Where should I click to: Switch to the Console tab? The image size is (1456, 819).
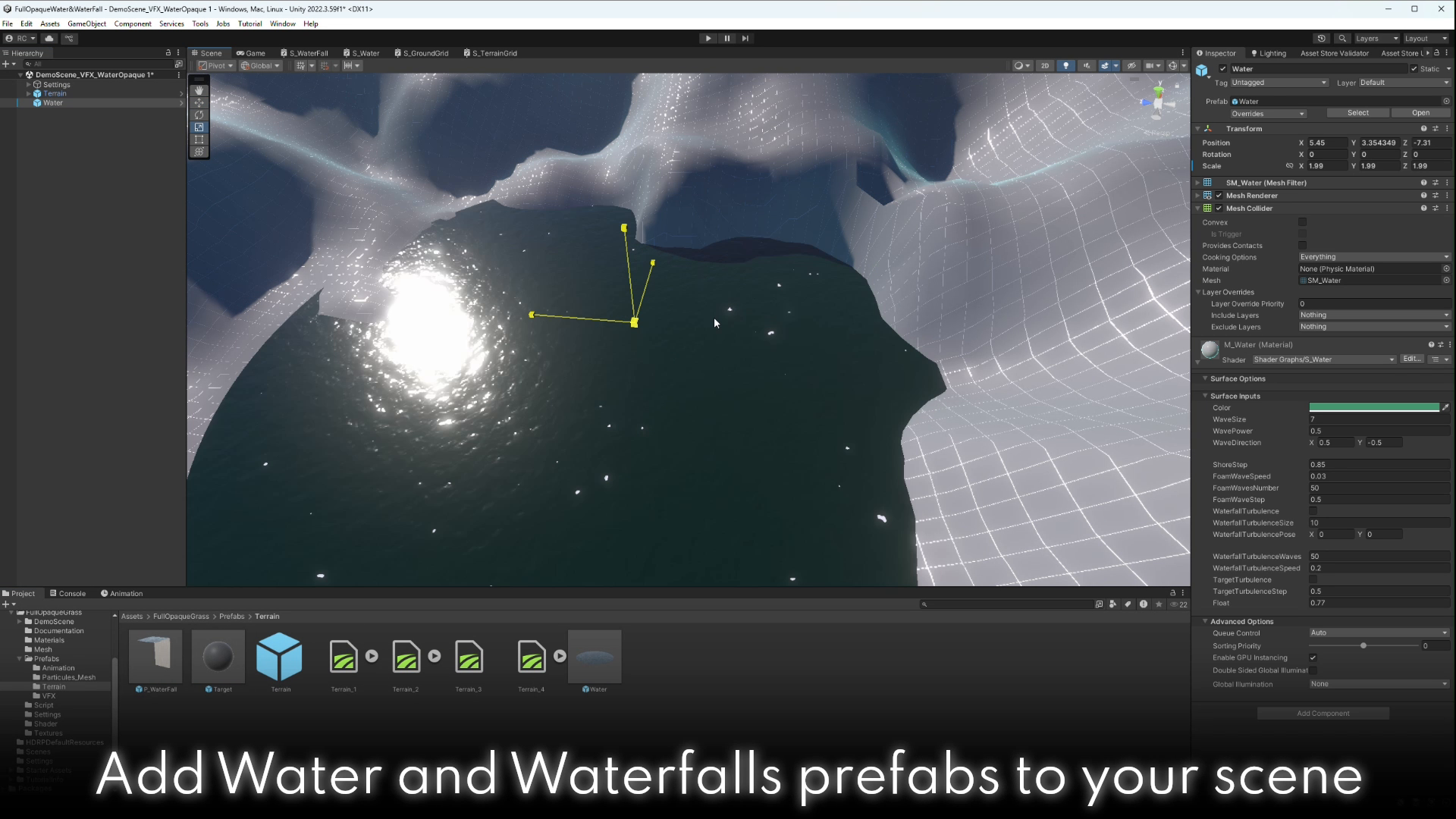pos(67,594)
